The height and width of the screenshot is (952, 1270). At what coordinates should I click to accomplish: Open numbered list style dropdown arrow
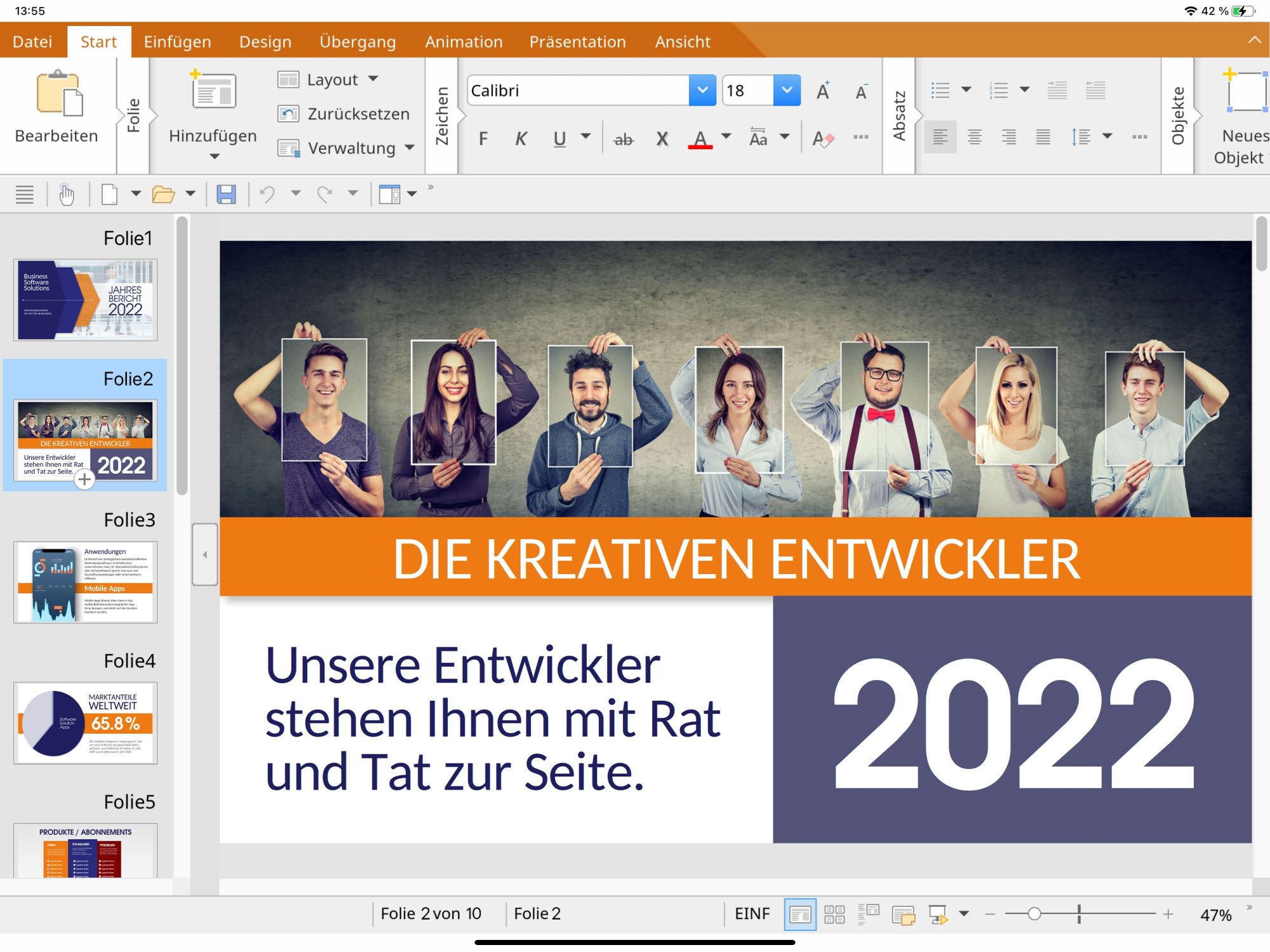pyautogui.click(x=1024, y=90)
